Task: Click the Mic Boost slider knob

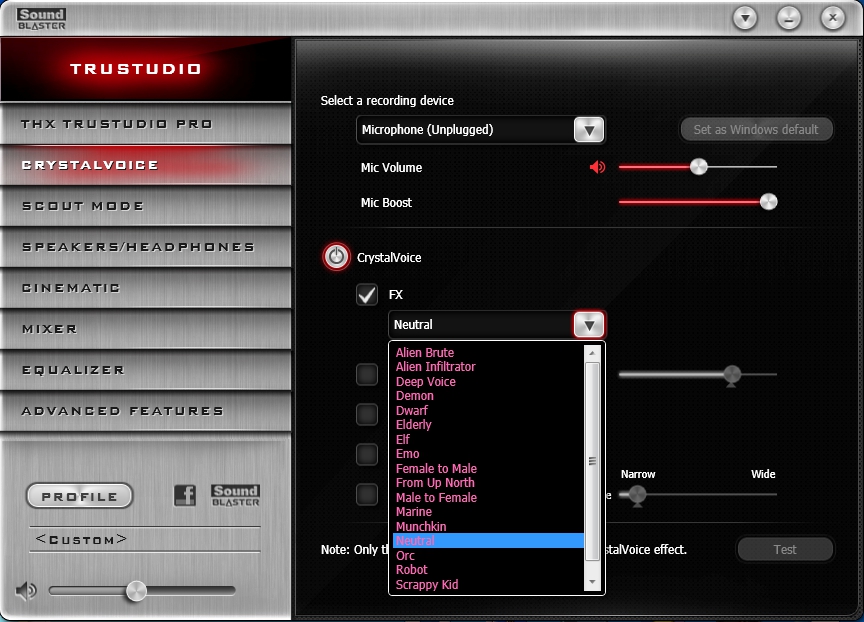Action: pyautogui.click(x=768, y=202)
